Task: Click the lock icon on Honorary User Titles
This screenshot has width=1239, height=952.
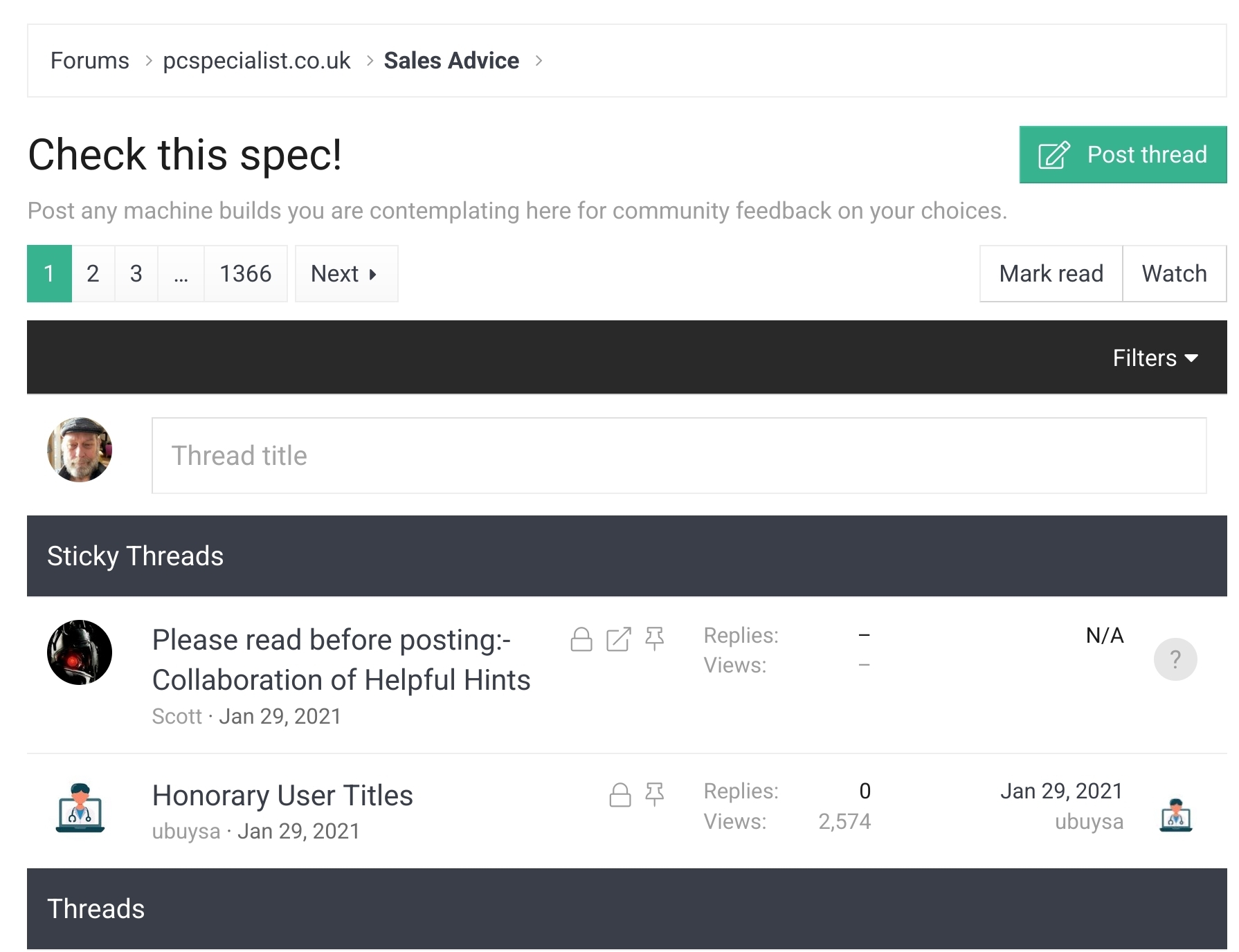Action: [x=620, y=795]
